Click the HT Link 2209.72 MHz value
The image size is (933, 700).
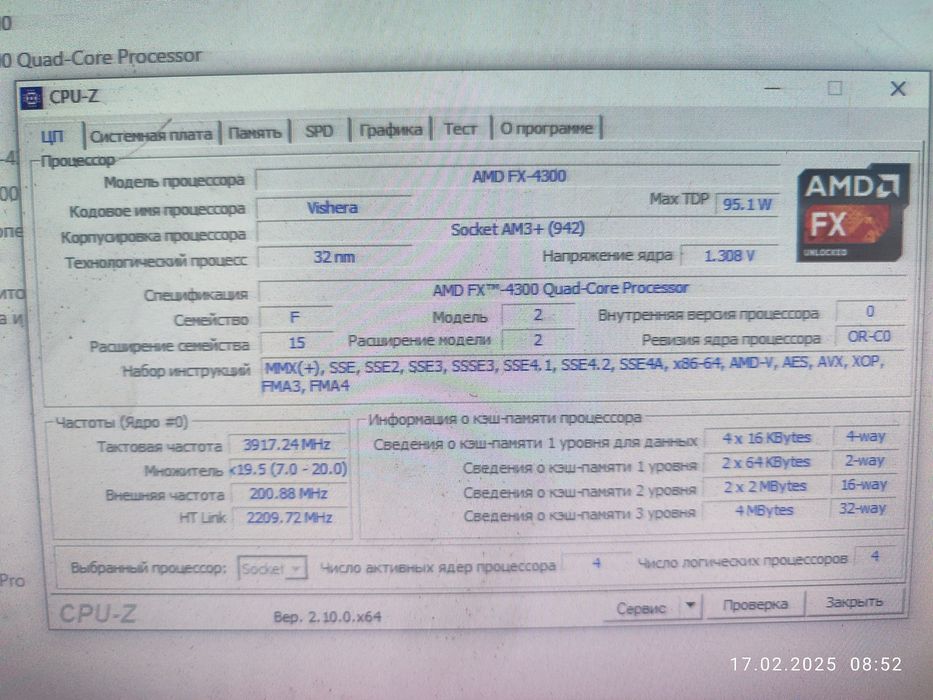290,518
